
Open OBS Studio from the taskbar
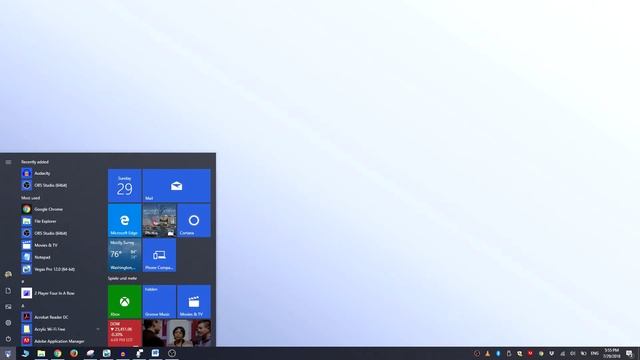[x=172, y=353]
